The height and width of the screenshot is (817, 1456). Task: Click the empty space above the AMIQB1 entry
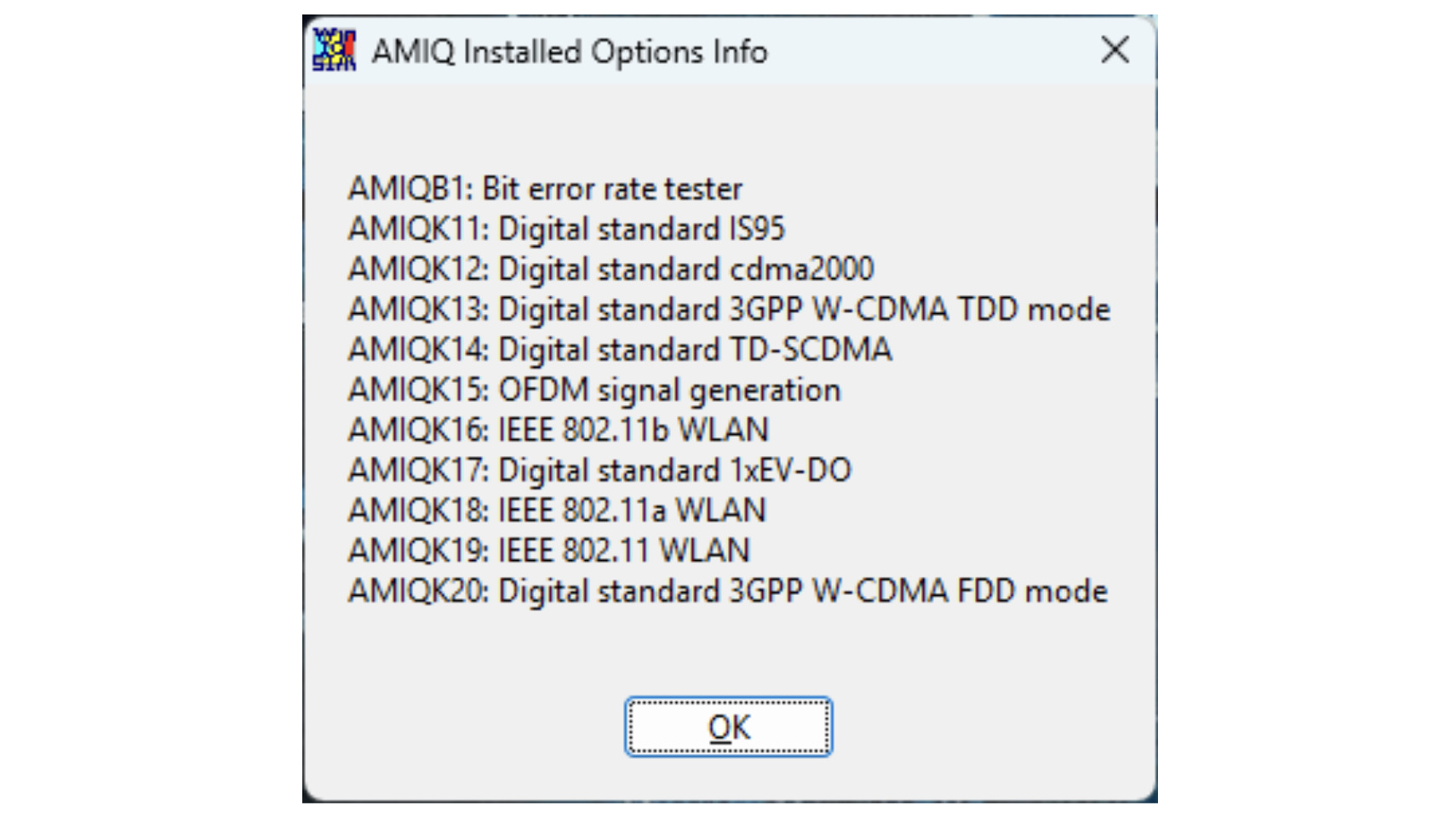(x=724, y=128)
